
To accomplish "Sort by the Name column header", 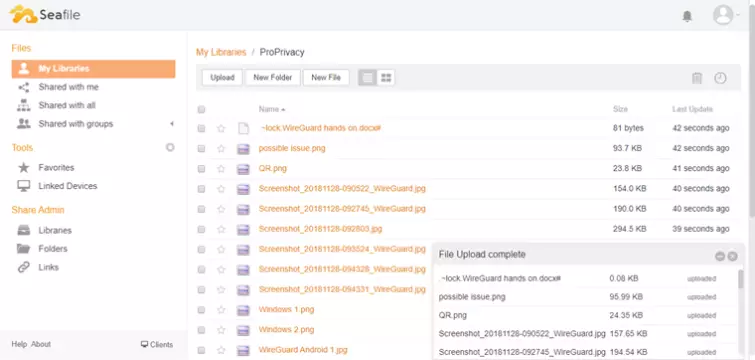I will click(x=272, y=109).
